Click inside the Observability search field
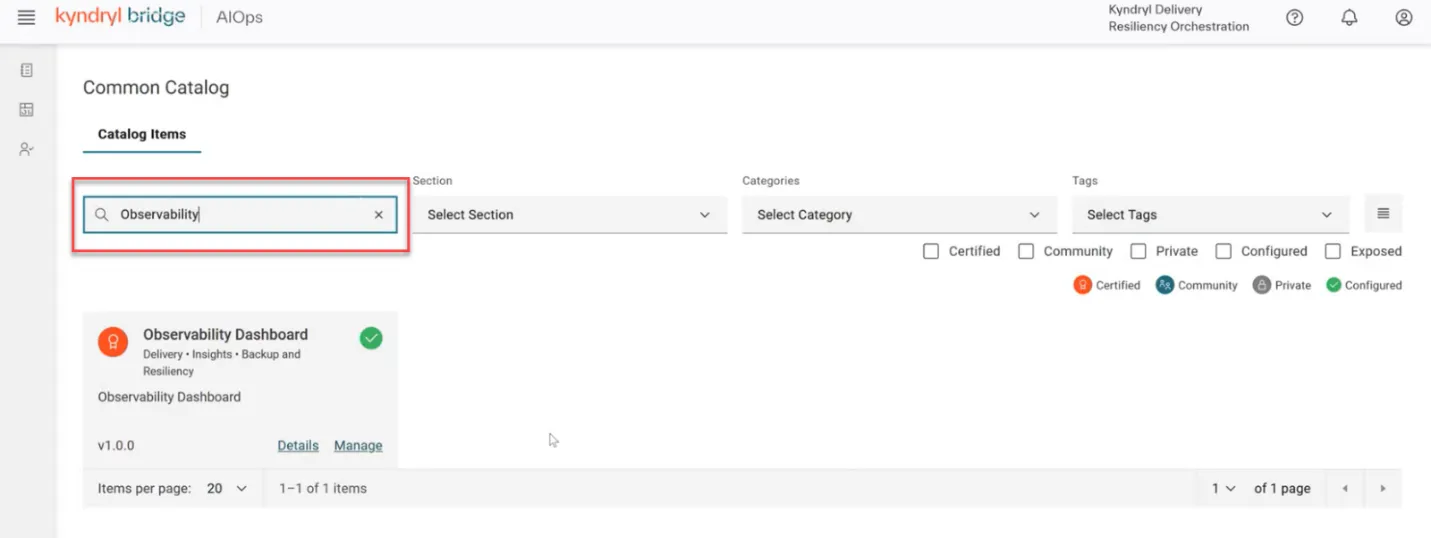The image size is (1431, 538). coord(240,215)
